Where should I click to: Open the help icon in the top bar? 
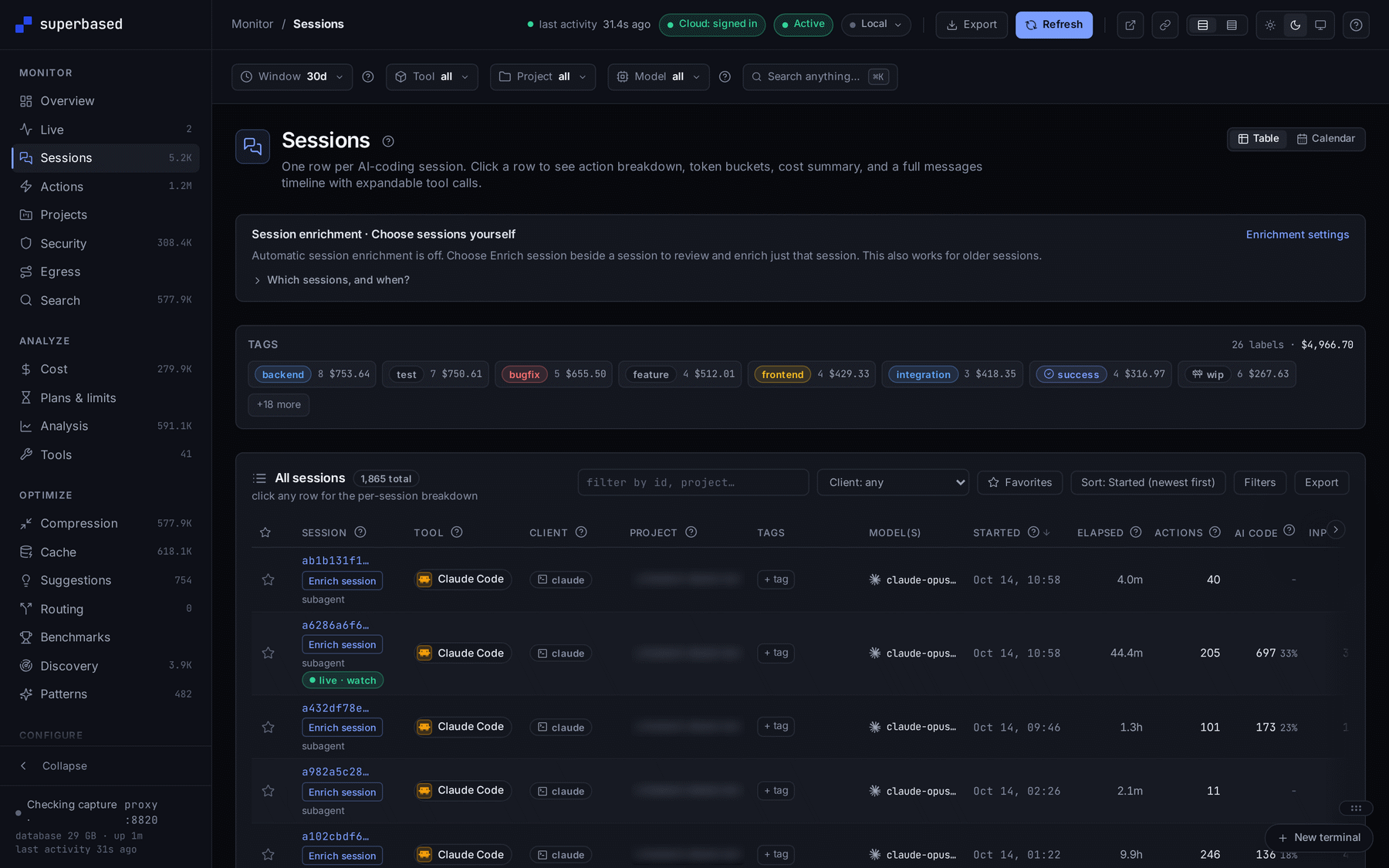(x=1356, y=25)
